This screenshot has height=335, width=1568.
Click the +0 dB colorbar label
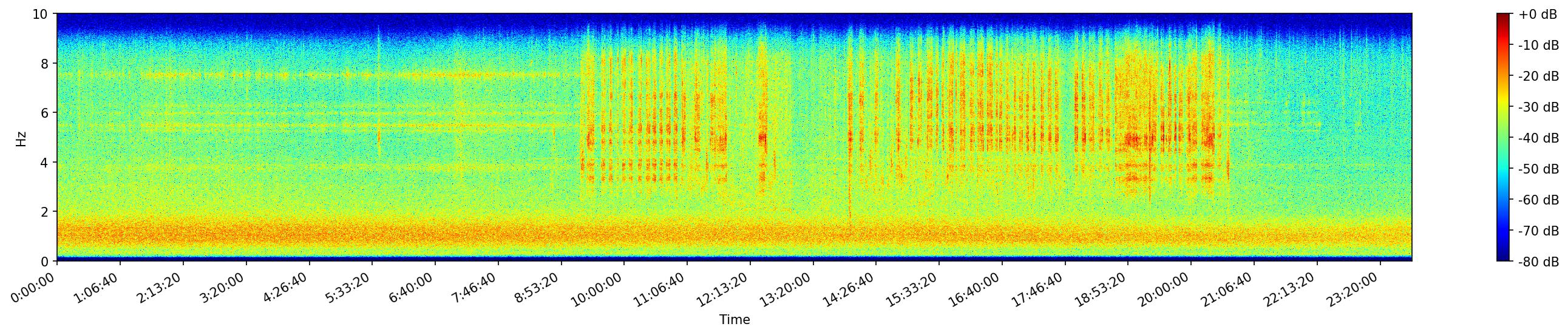(x=1537, y=15)
